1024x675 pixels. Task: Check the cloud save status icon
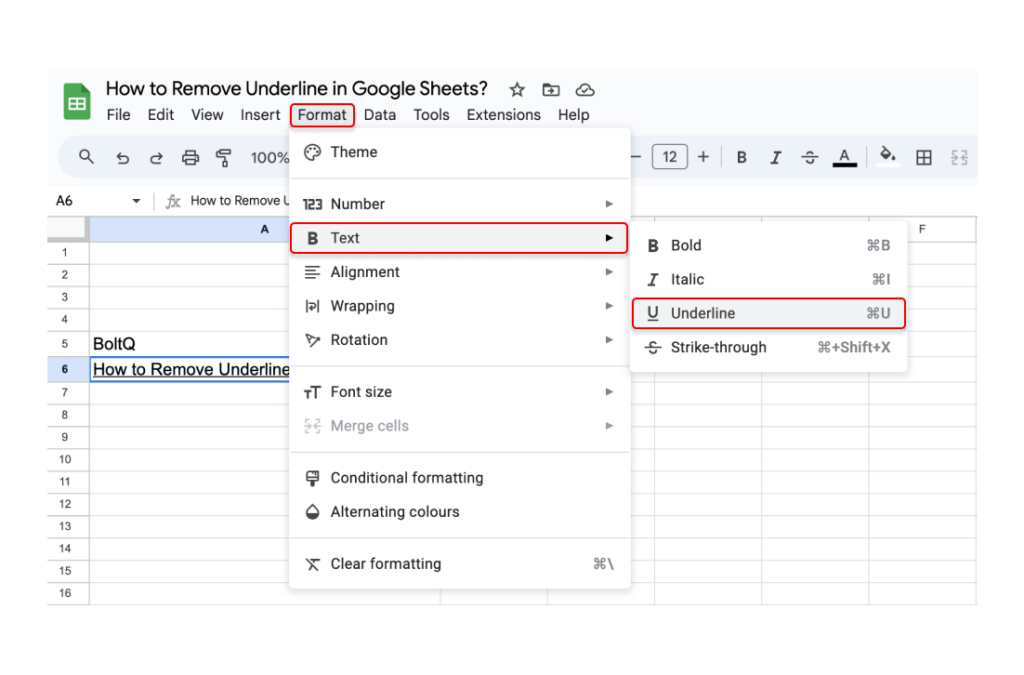tap(584, 89)
